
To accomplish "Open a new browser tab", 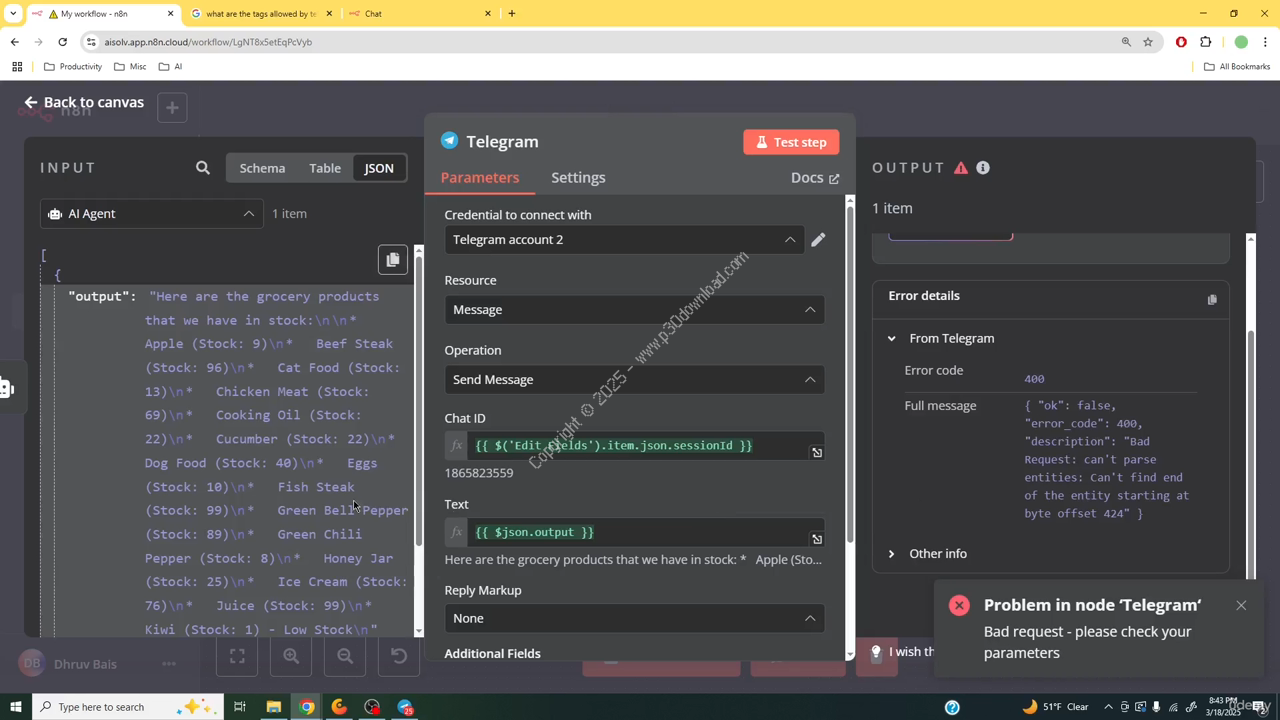I will click(512, 14).
